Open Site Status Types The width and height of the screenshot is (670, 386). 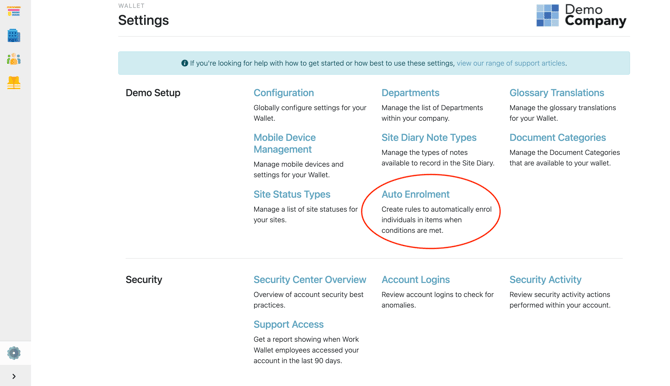pyautogui.click(x=292, y=194)
